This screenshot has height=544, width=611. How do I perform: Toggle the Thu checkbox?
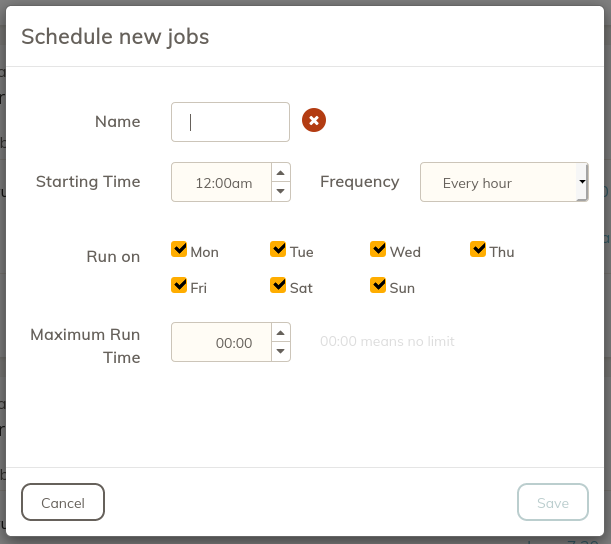click(x=478, y=249)
